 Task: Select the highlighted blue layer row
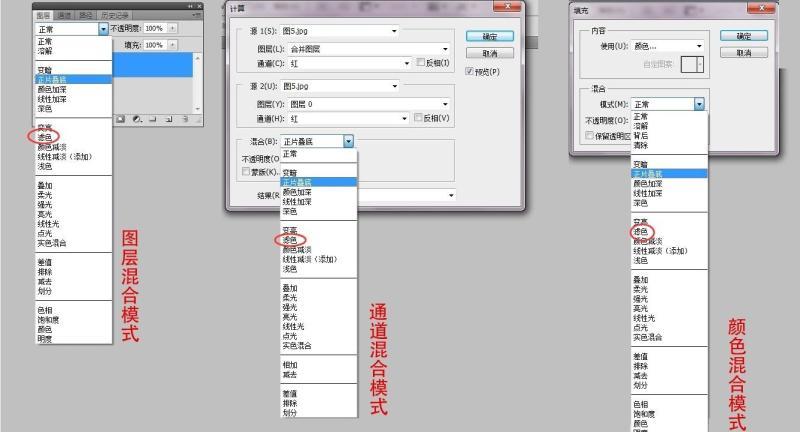[152, 65]
